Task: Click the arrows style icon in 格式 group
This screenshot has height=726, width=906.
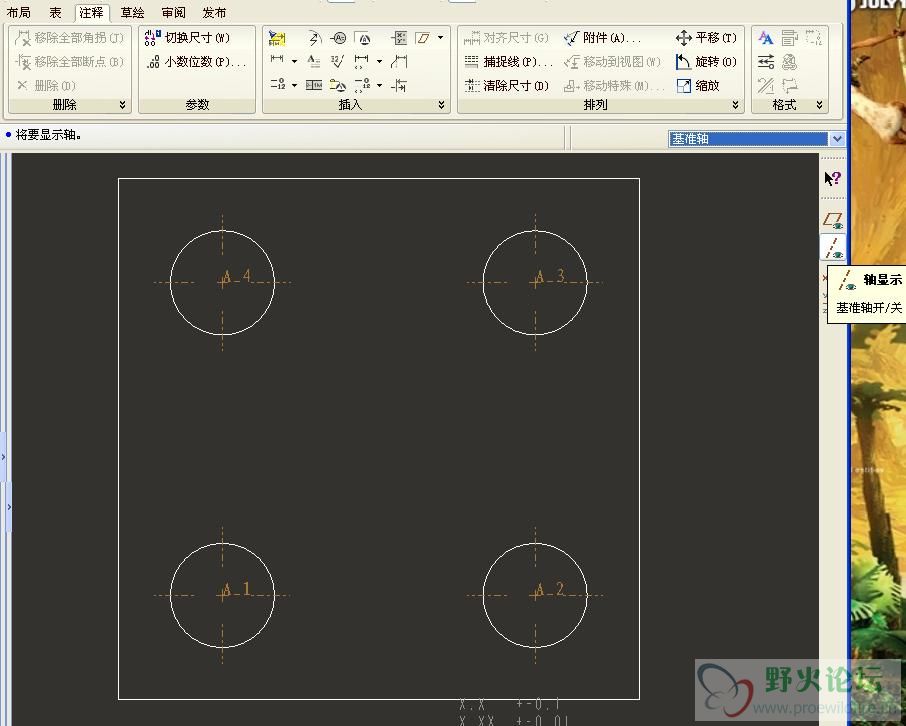Action: pos(766,61)
